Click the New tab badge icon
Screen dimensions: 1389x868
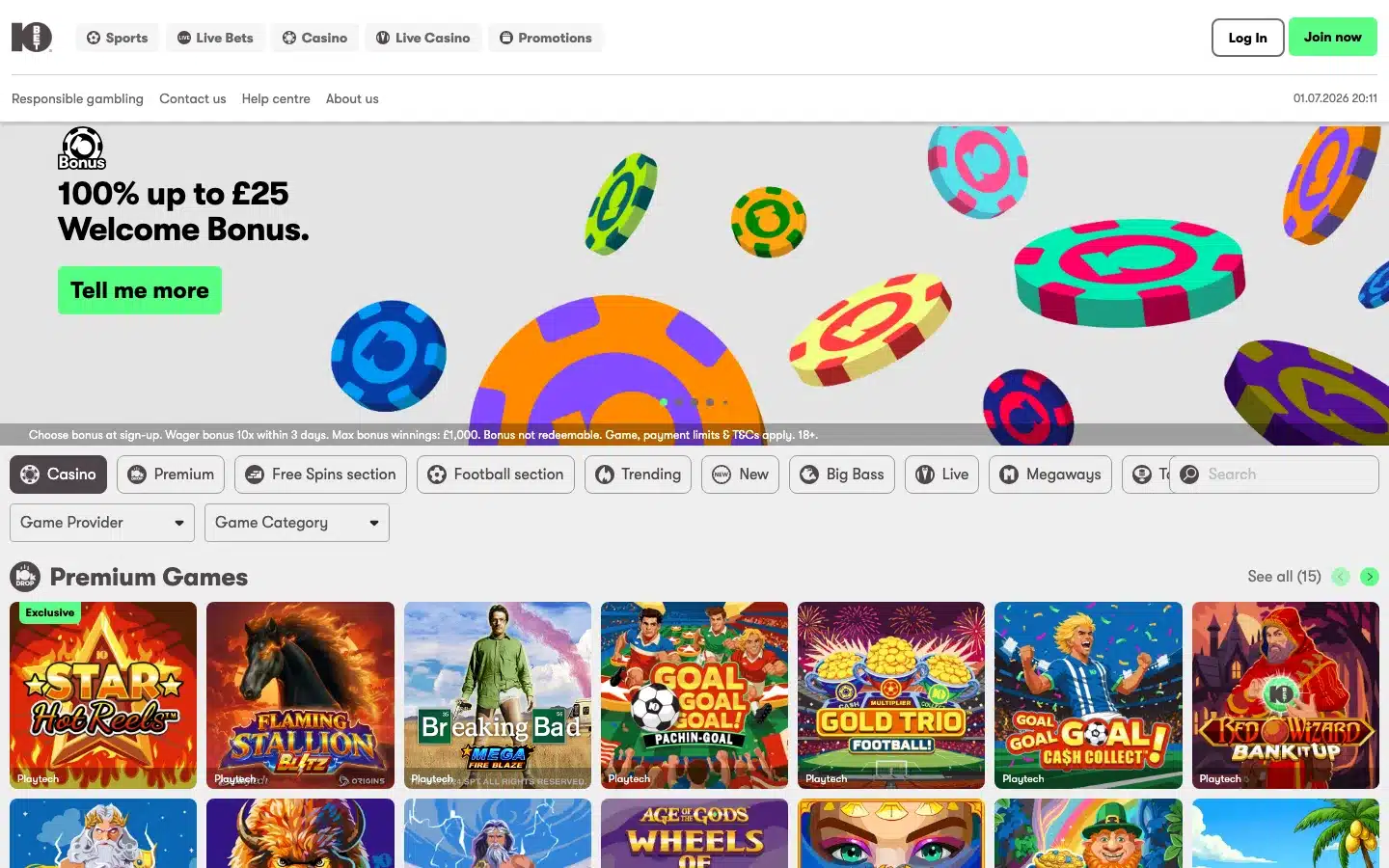[x=722, y=475]
